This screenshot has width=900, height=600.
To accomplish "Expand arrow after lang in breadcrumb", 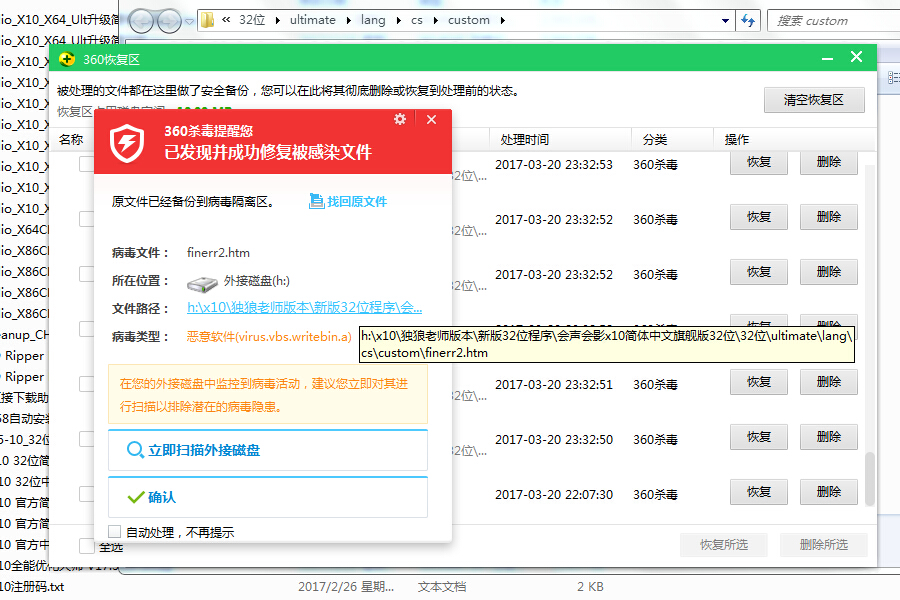I will pyautogui.click(x=398, y=21).
